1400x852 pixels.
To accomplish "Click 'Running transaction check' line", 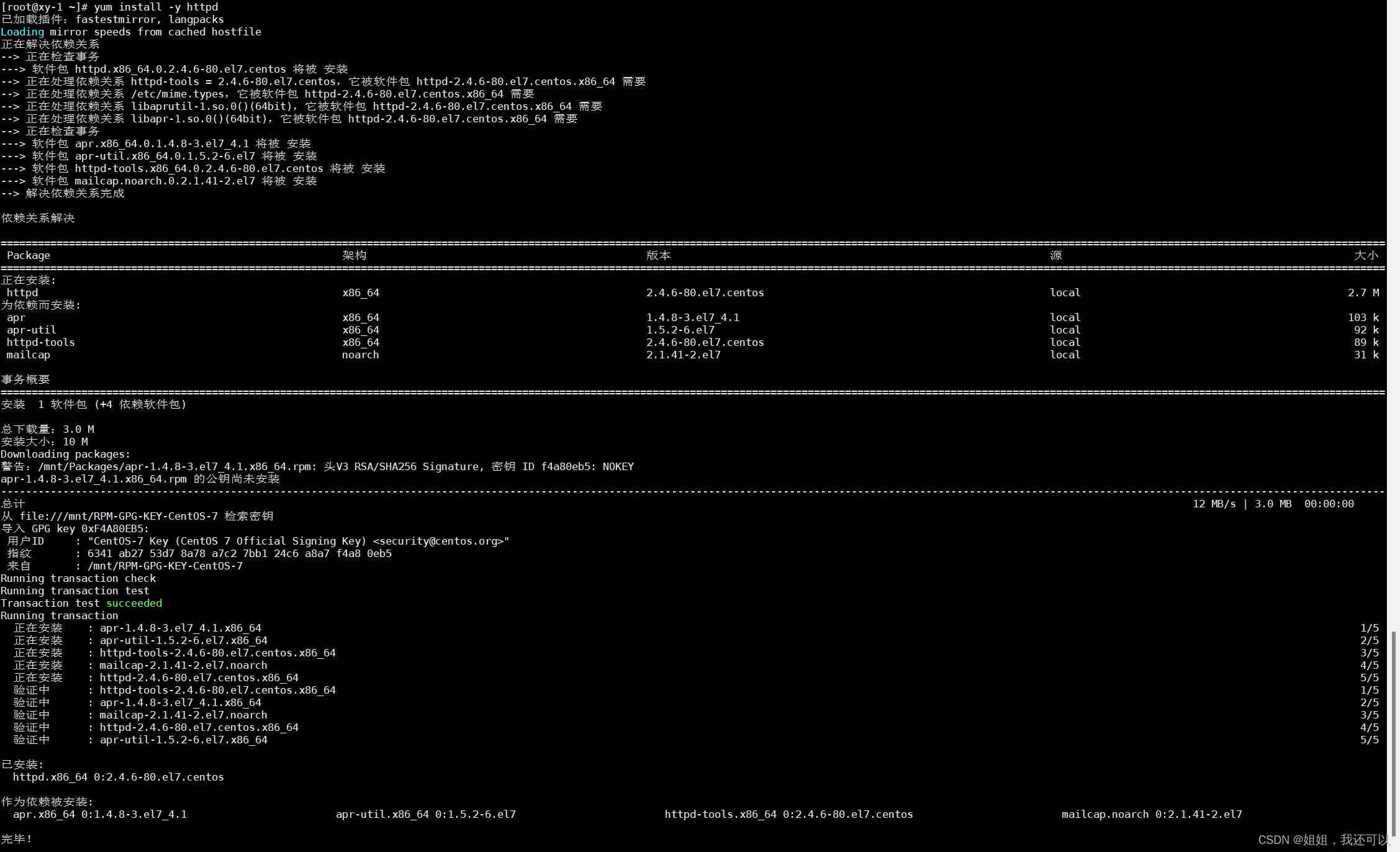I will (x=78, y=578).
